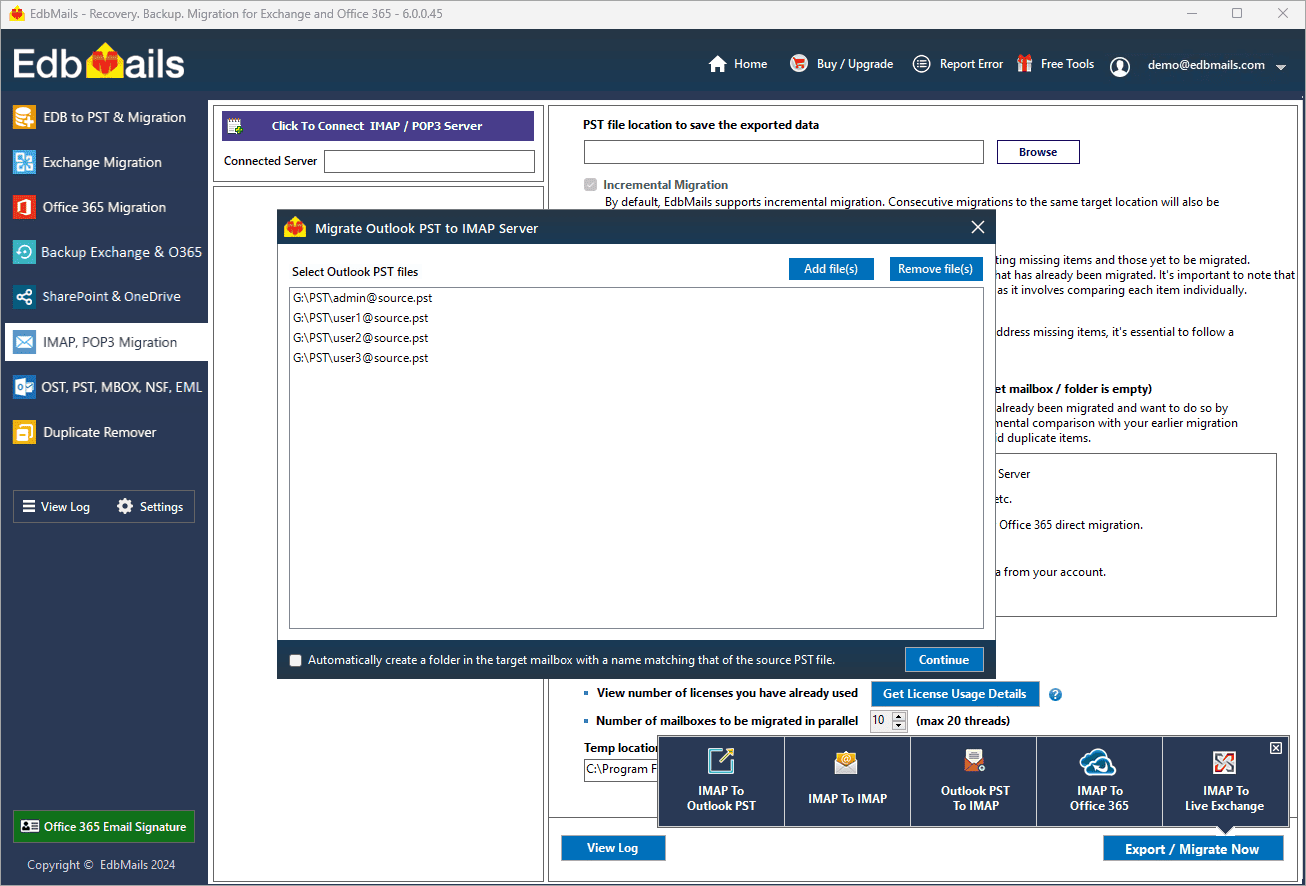The width and height of the screenshot is (1306, 886).
Task: Click the Remove file(s) button
Action: pos(936,269)
